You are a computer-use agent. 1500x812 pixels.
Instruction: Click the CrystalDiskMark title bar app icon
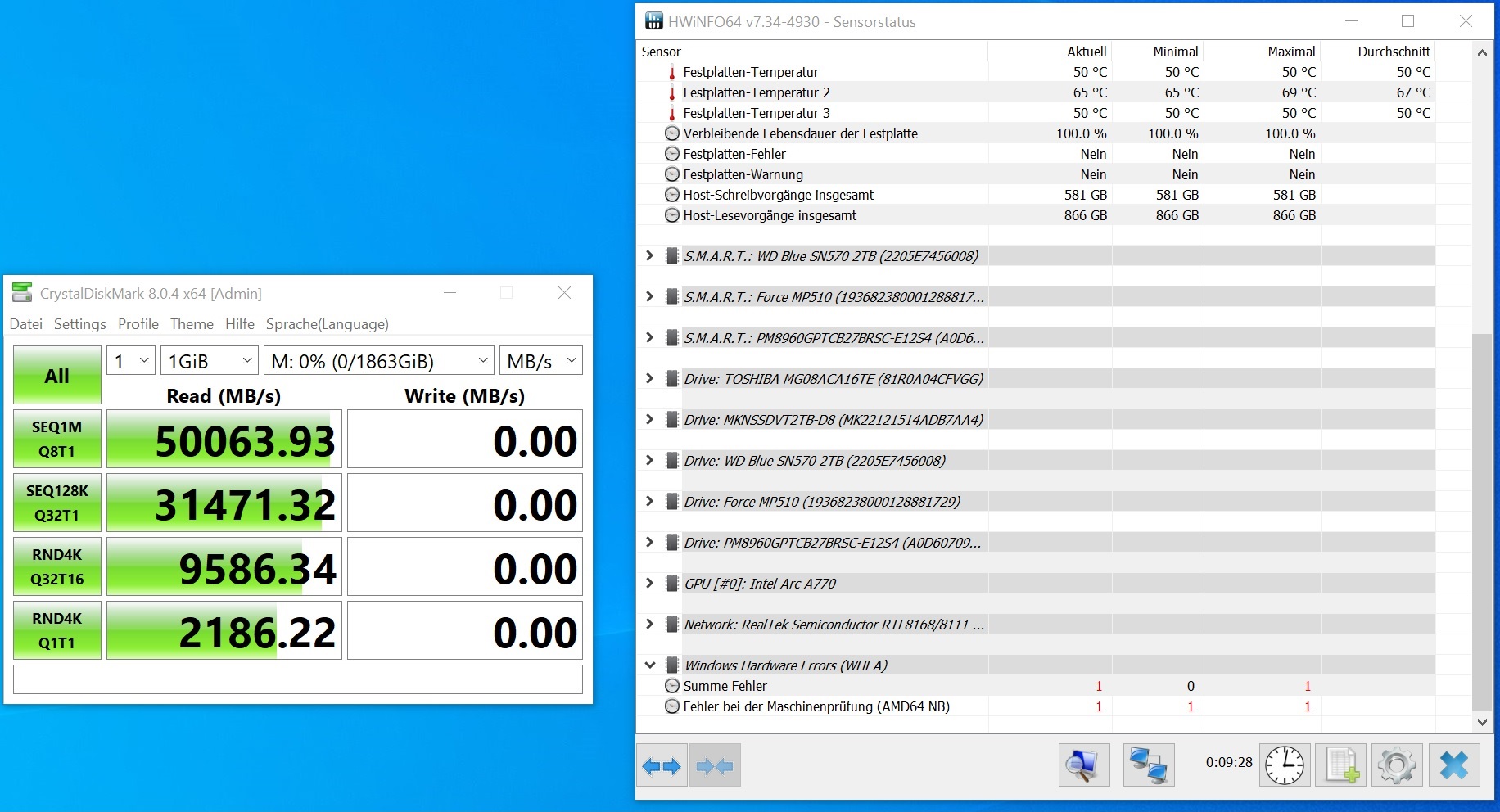[x=22, y=293]
